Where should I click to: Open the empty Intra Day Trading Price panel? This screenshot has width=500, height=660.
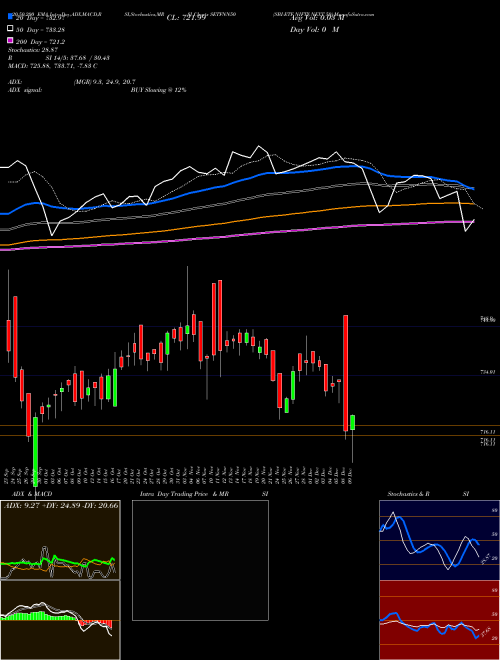tap(200, 560)
